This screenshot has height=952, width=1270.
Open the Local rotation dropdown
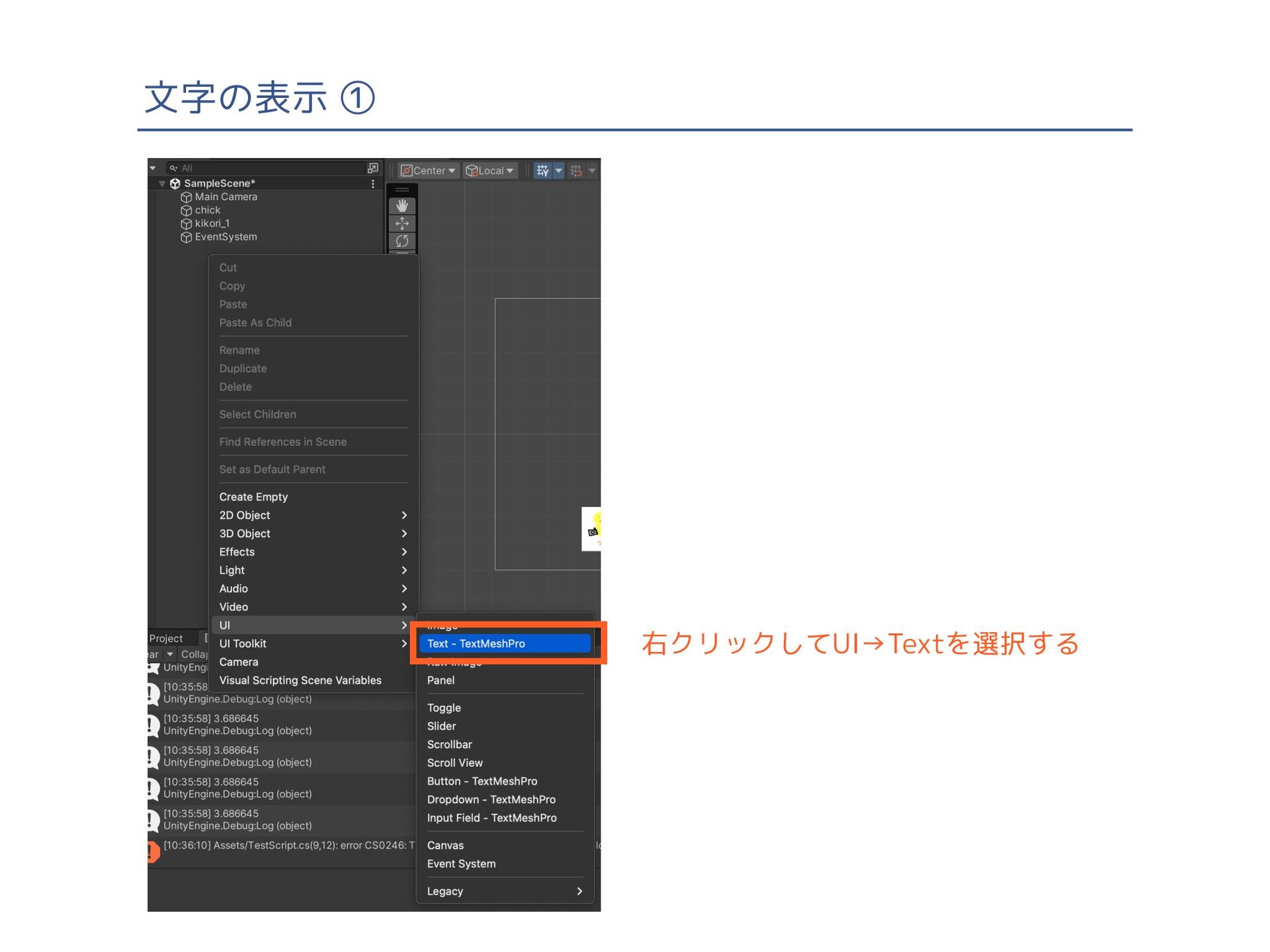point(490,171)
